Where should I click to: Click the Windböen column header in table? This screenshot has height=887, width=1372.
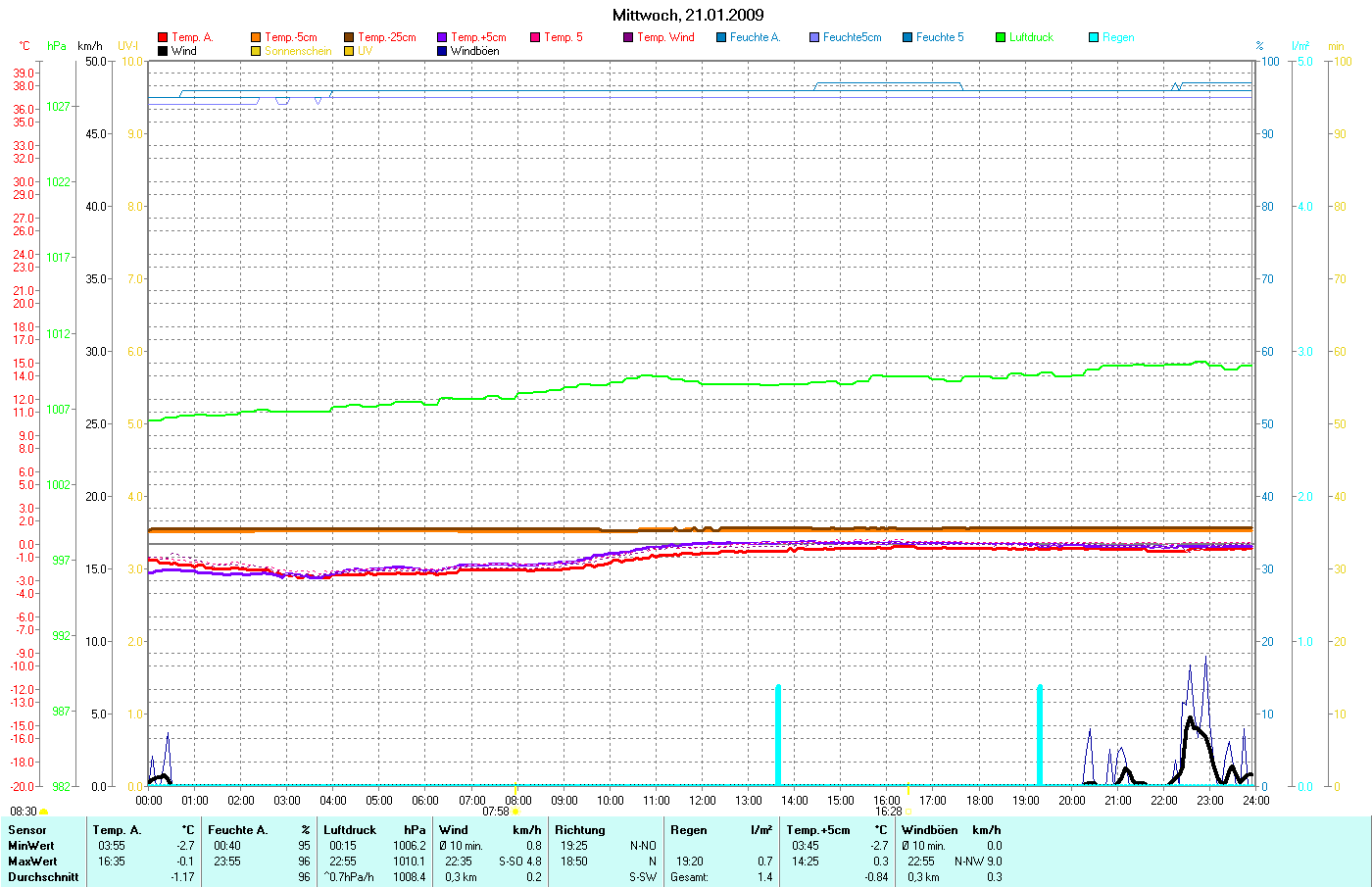[929, 830]
